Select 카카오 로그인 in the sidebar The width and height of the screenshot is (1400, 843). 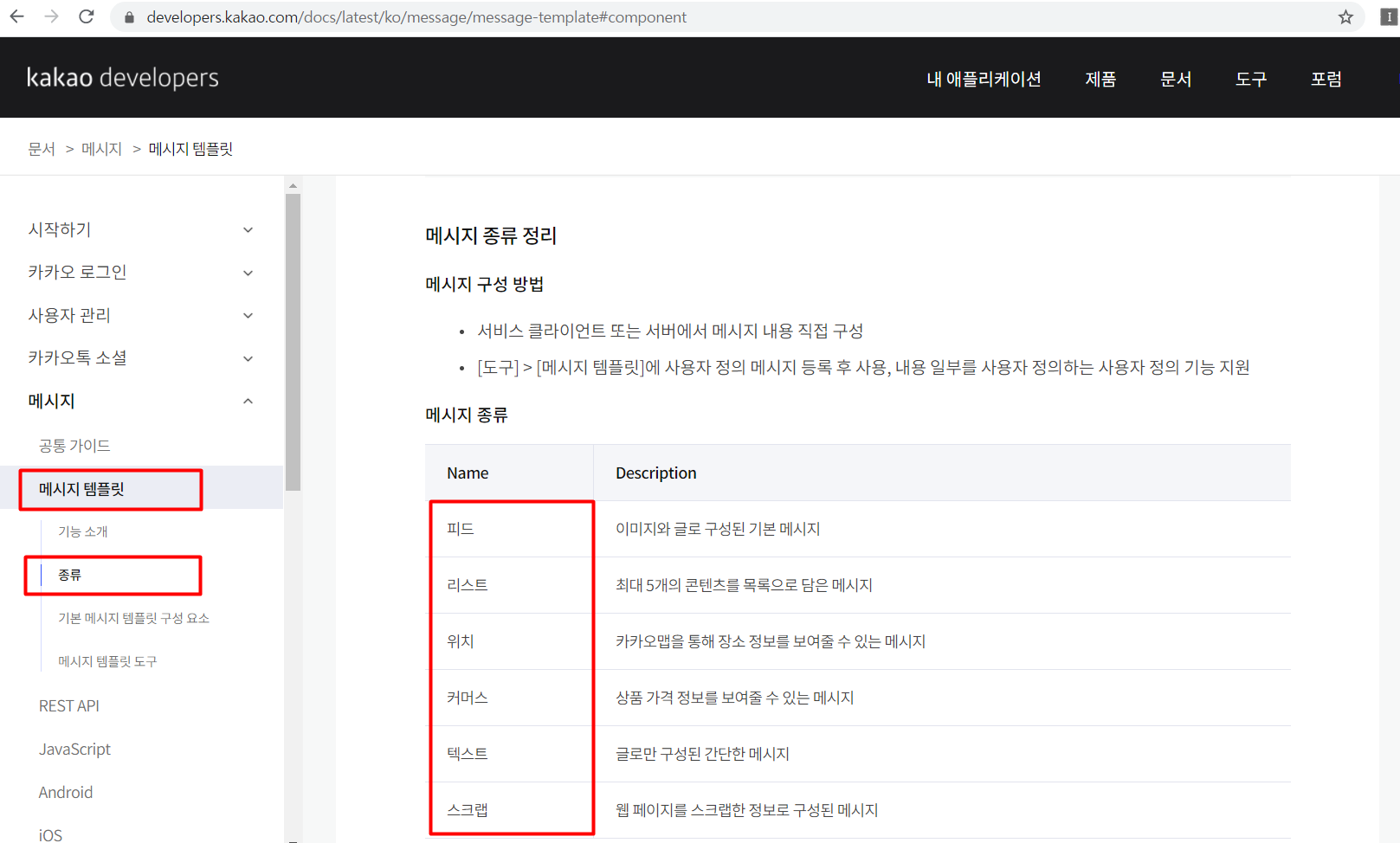[x=77, y=272]
